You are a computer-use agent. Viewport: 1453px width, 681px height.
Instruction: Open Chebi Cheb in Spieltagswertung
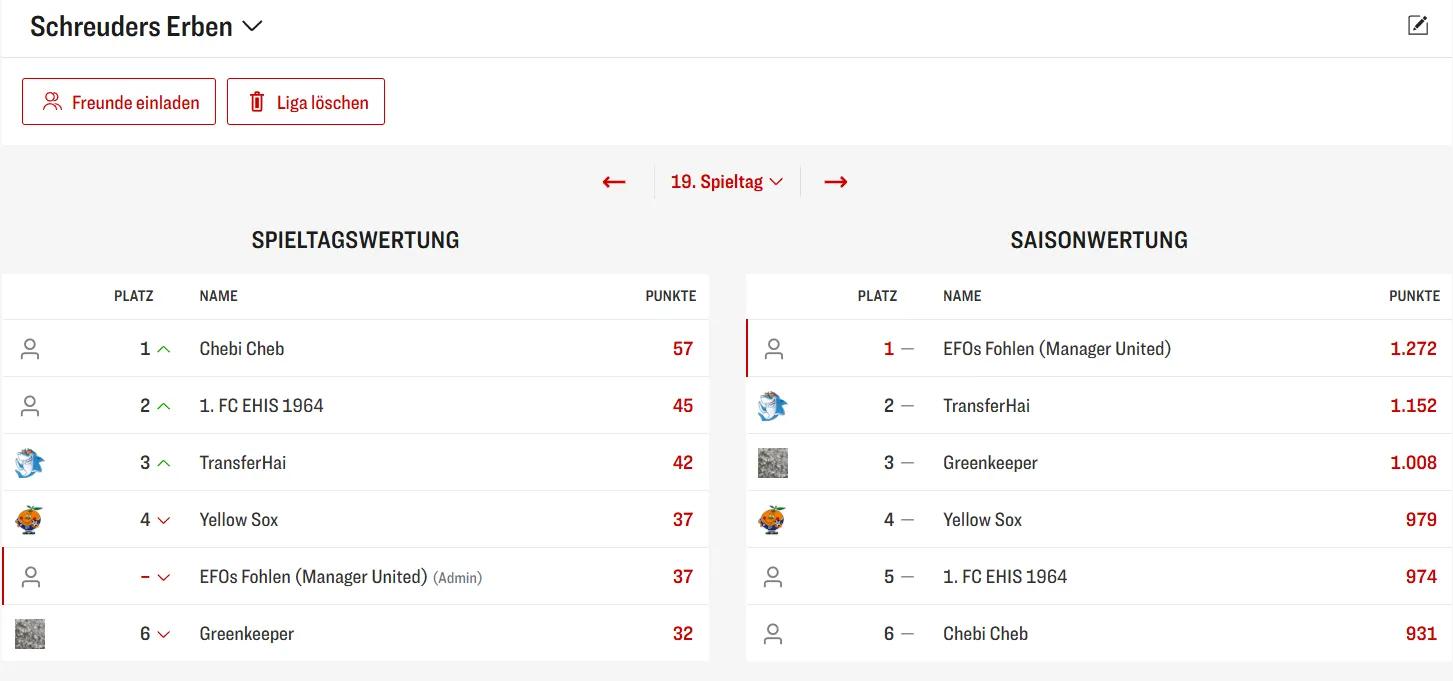[x=242, y=349]
